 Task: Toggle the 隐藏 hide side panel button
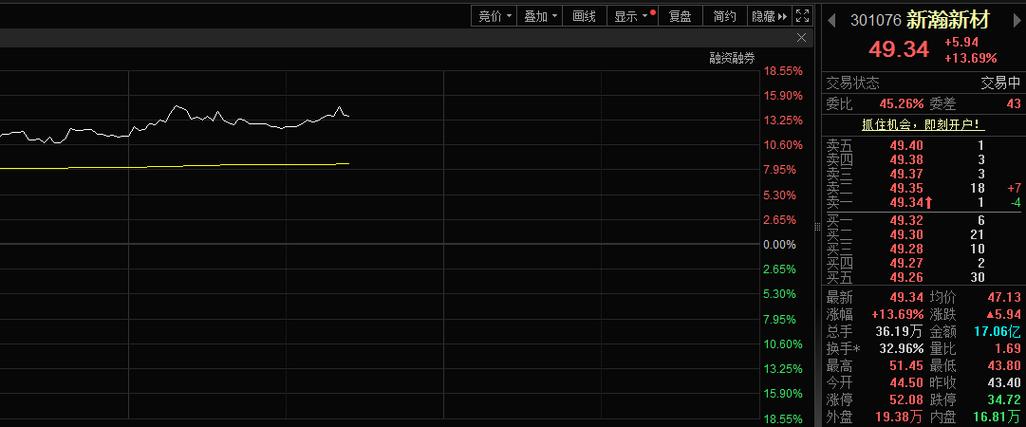[x=769, y=16]
